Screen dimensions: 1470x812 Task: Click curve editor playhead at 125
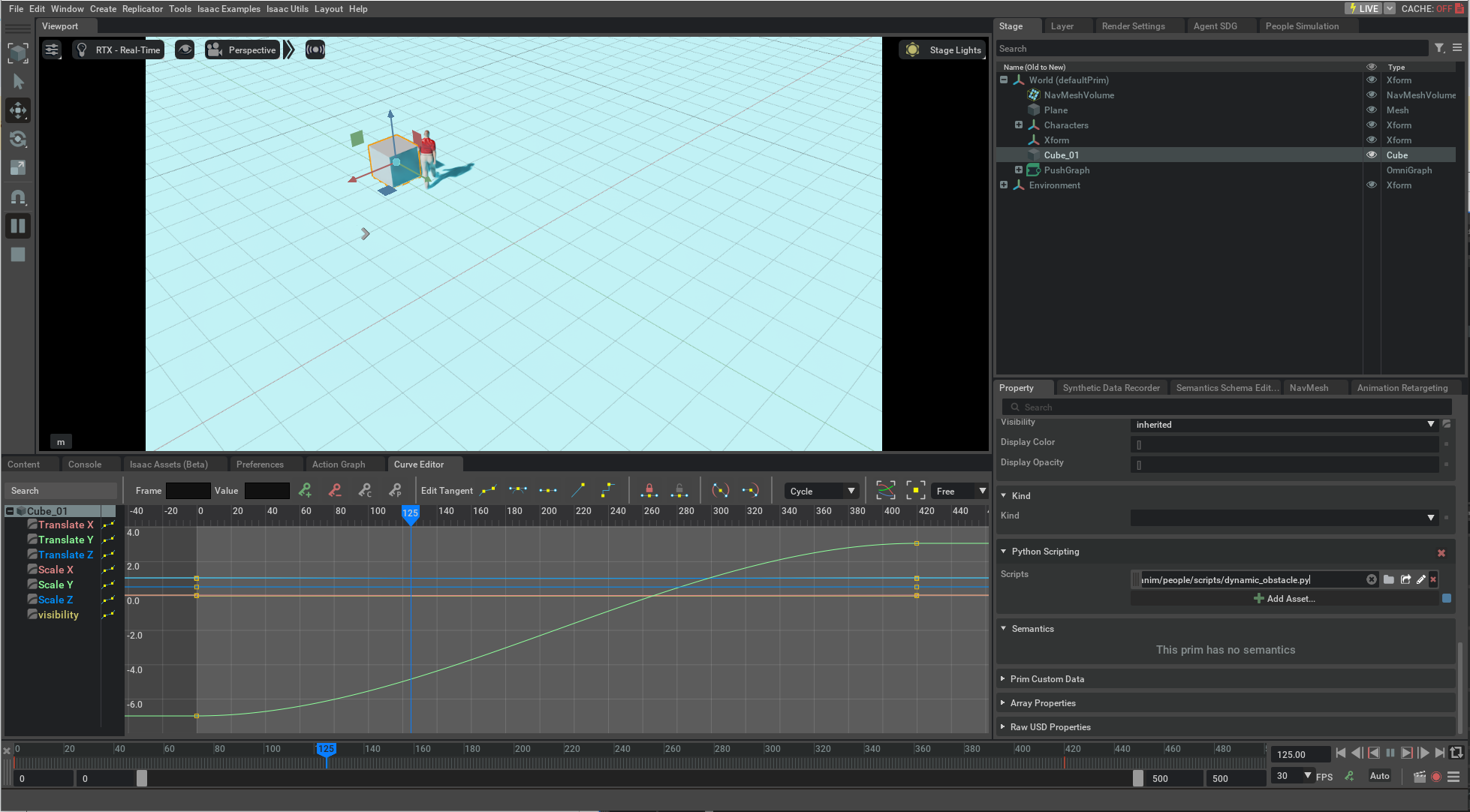click(410, 513)
